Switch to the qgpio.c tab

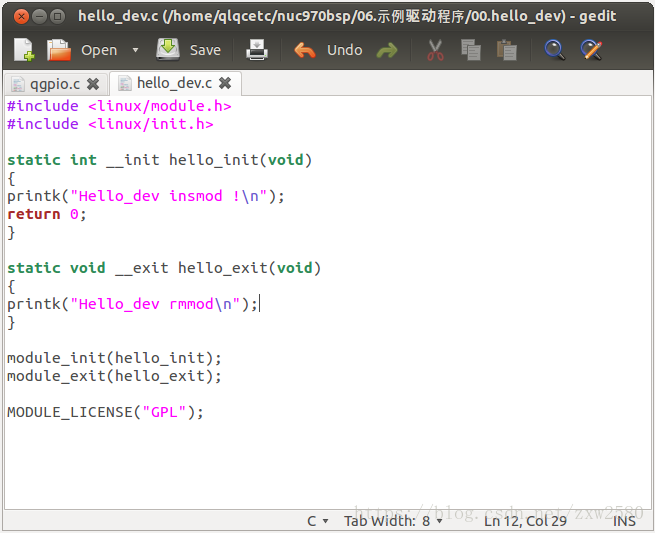click(55, 84)
